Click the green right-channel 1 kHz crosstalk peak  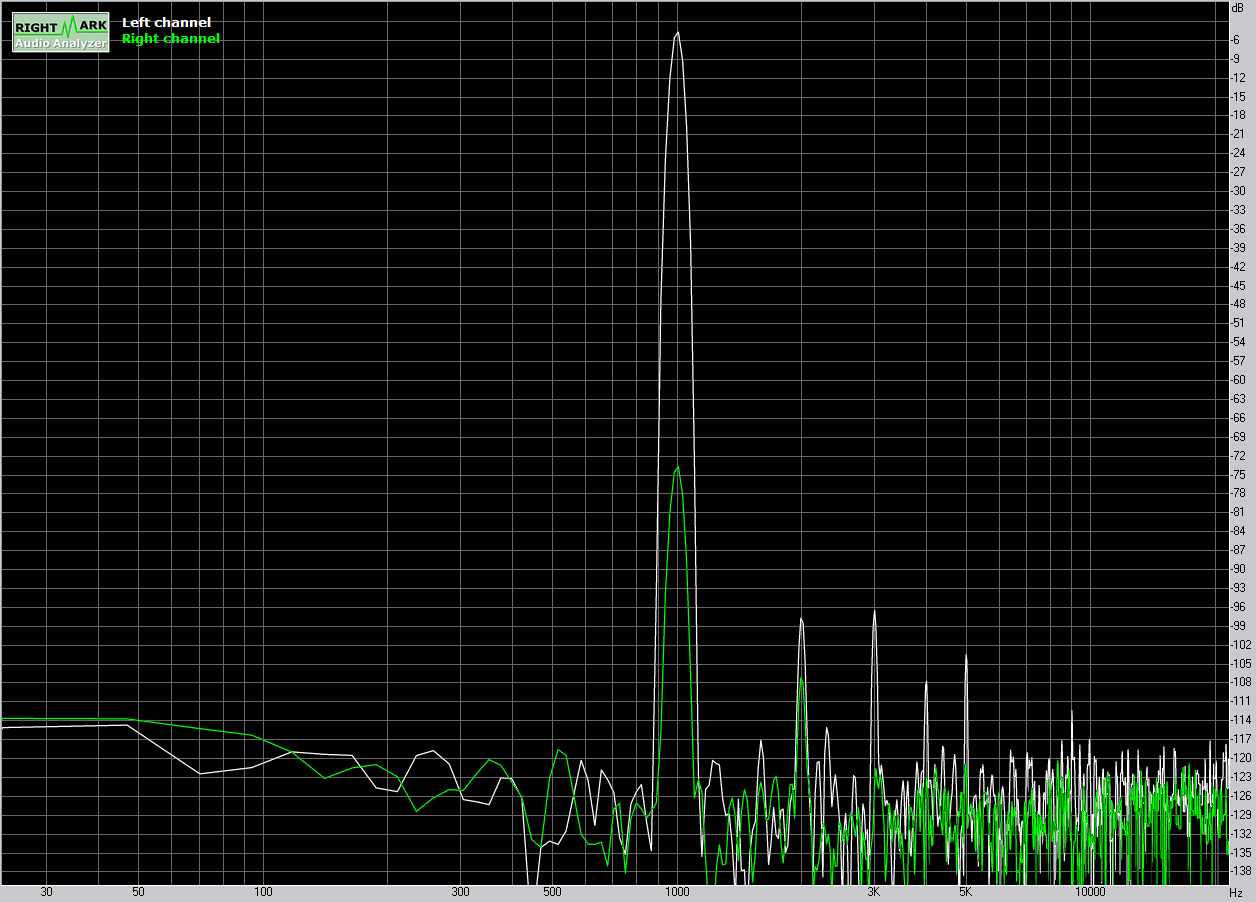678,467
